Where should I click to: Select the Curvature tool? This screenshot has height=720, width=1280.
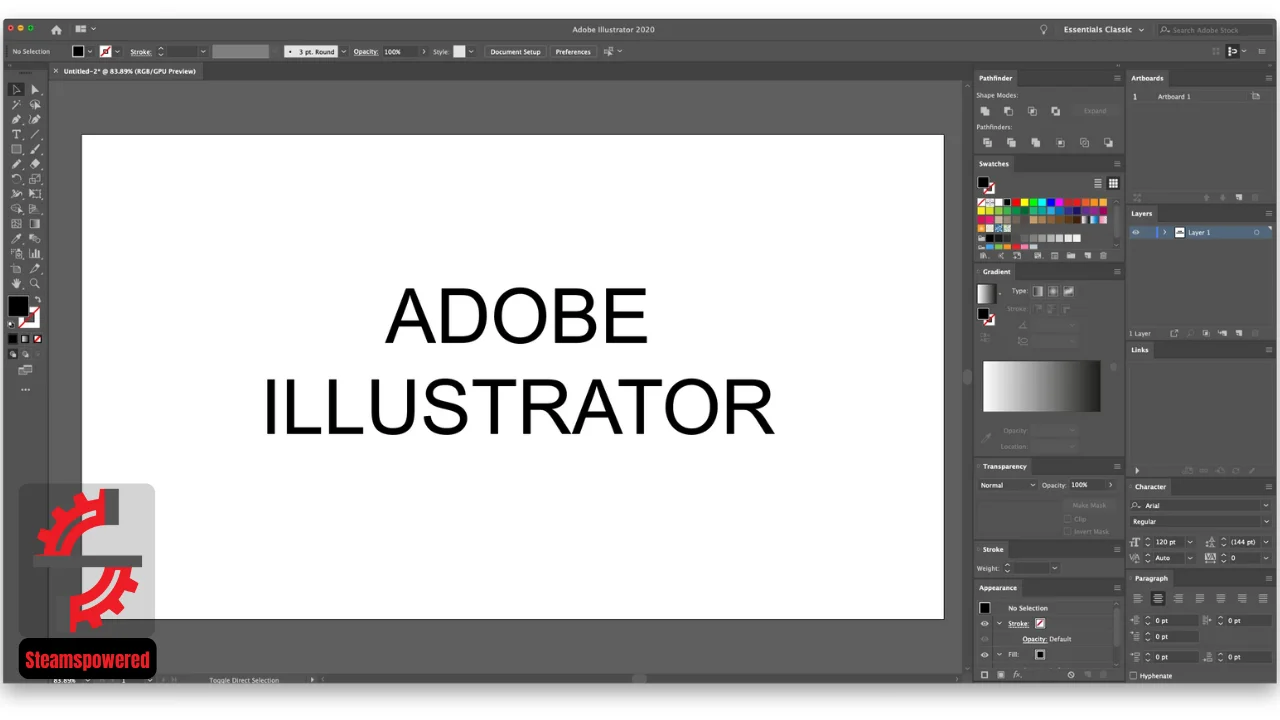tap(35, 120)
